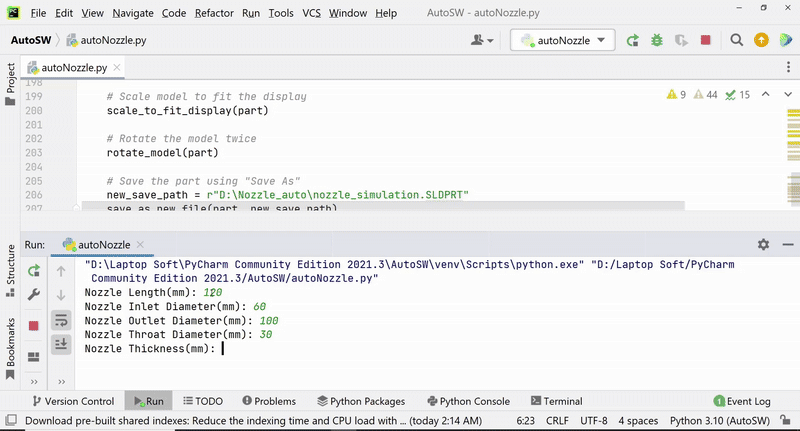Change the 4 spaces indent setting
Screen dimensions: 800x431
point(638,421)
